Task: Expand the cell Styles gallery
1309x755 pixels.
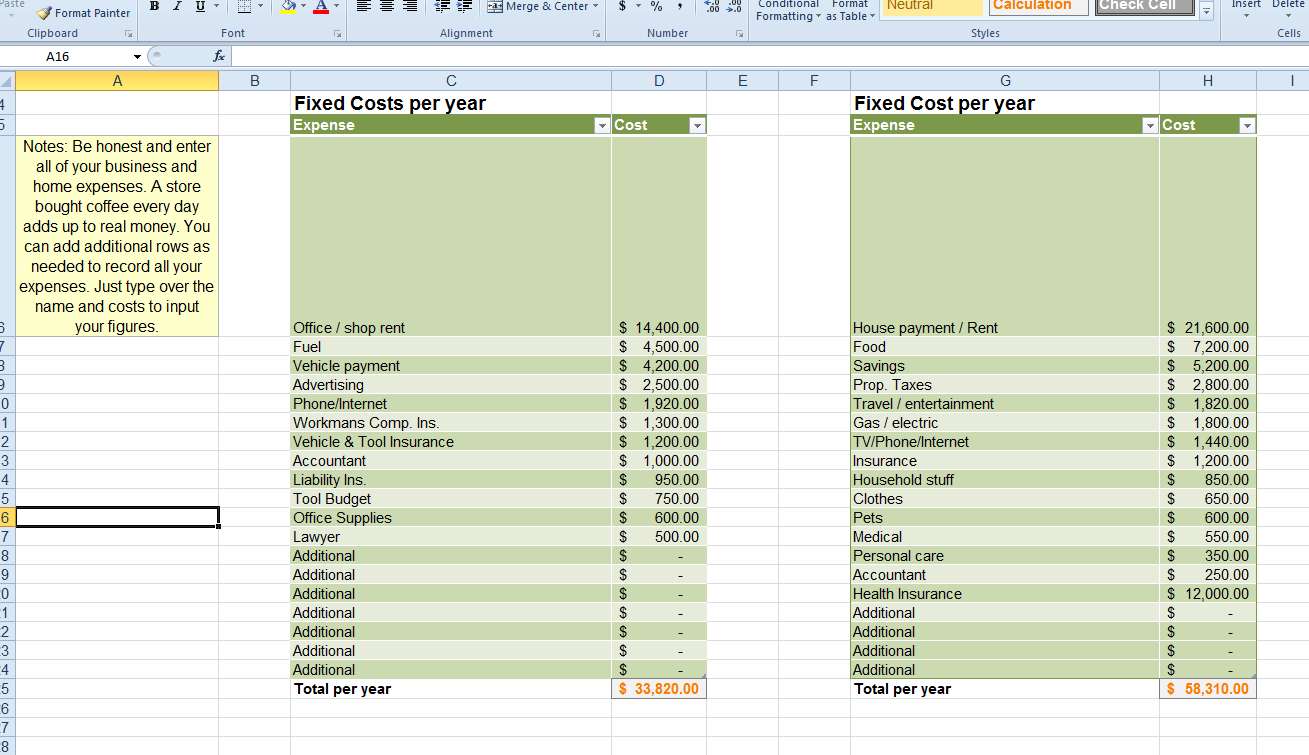Action: pos(1206,11)
